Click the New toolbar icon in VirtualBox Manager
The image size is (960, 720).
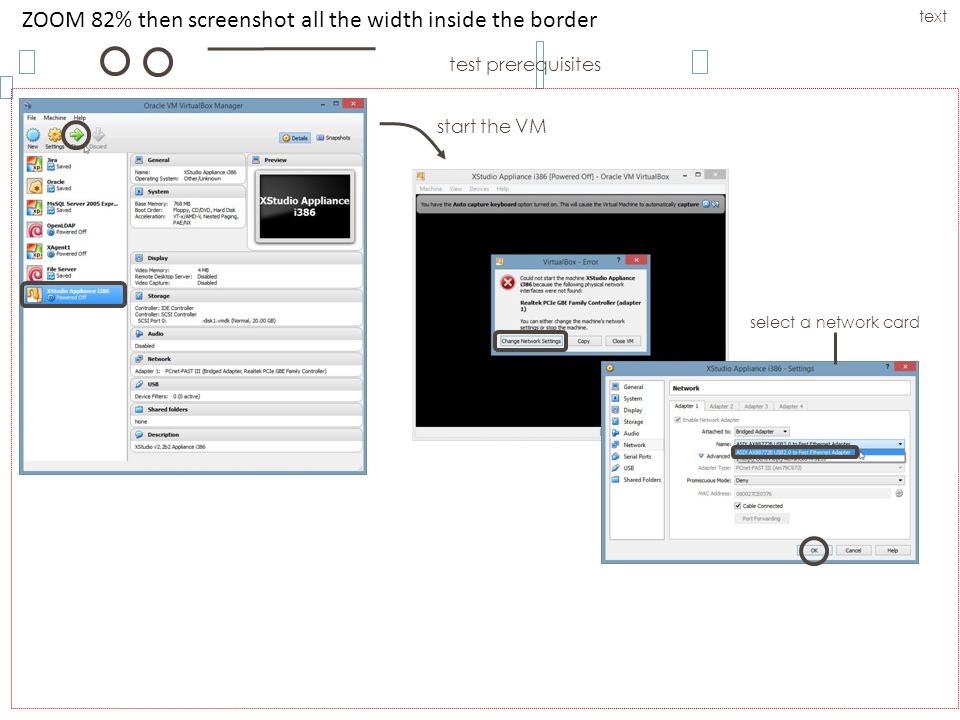[x=33, y=135]
